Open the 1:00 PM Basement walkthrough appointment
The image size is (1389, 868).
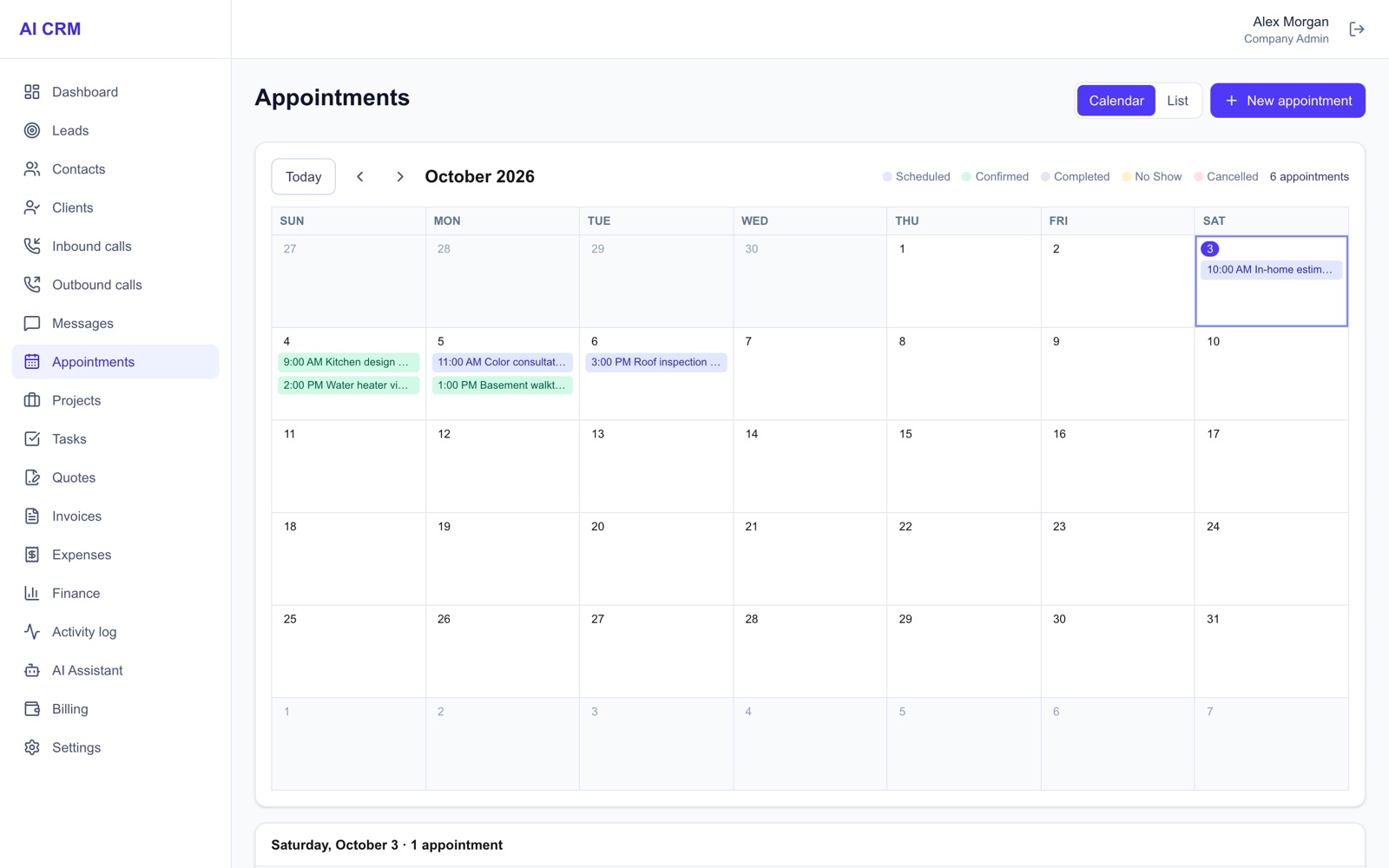(503, 385)
